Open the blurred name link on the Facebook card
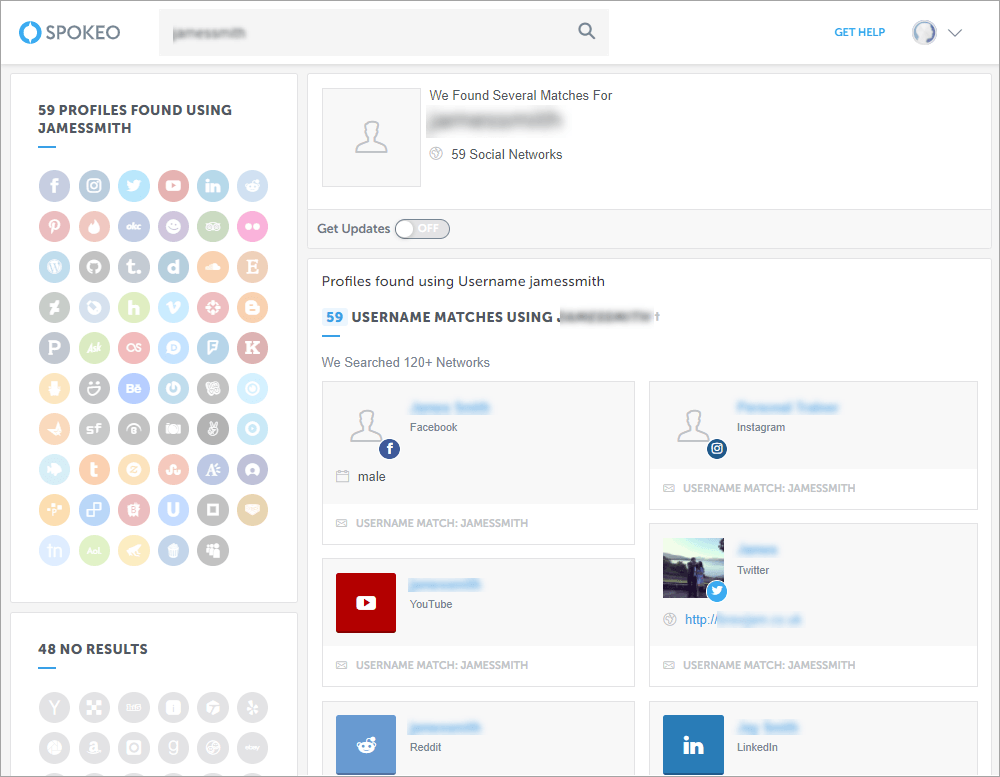This screenshot has height=777, width=1000. pos(450,408)
